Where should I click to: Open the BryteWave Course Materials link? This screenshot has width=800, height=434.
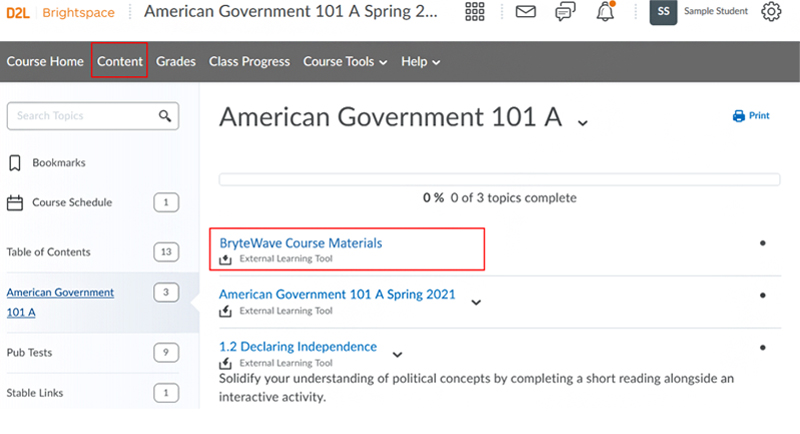pyautogui.click(x=301, y=243)
